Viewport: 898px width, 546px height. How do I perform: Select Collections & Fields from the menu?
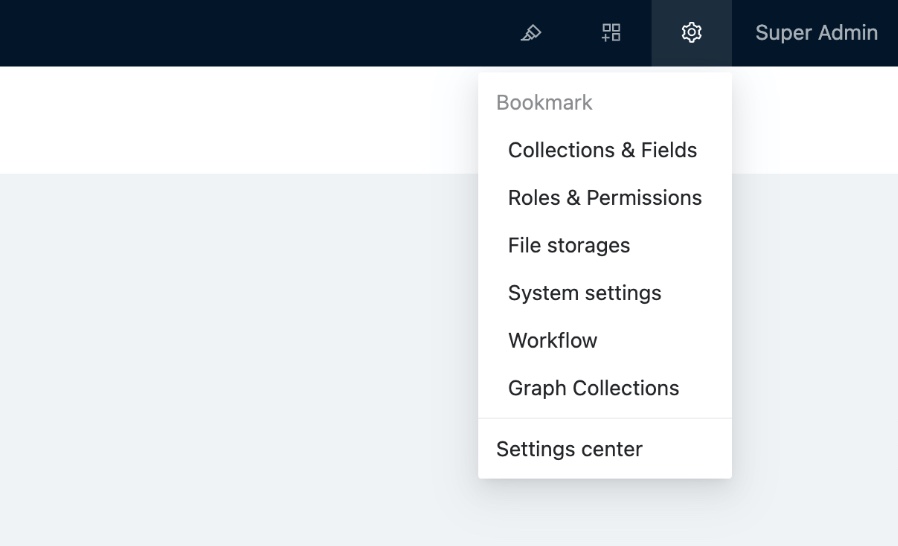602,150
